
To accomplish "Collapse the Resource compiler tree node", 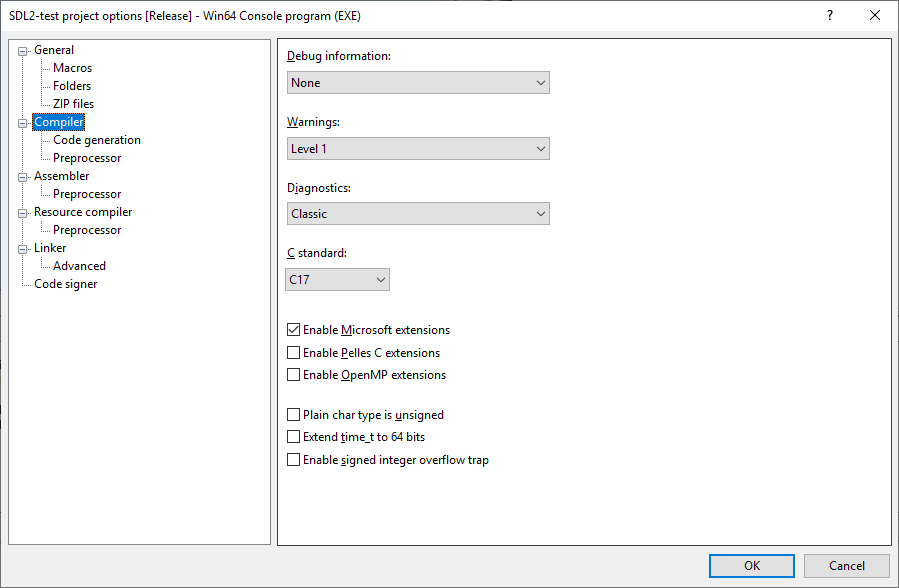I will tap(22, 213).
